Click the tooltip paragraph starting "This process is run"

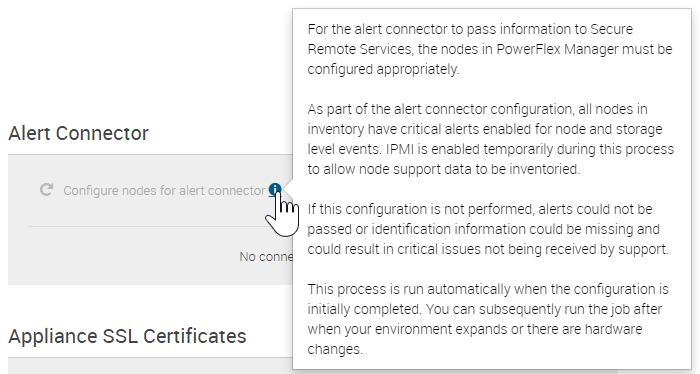click(488, 319)
